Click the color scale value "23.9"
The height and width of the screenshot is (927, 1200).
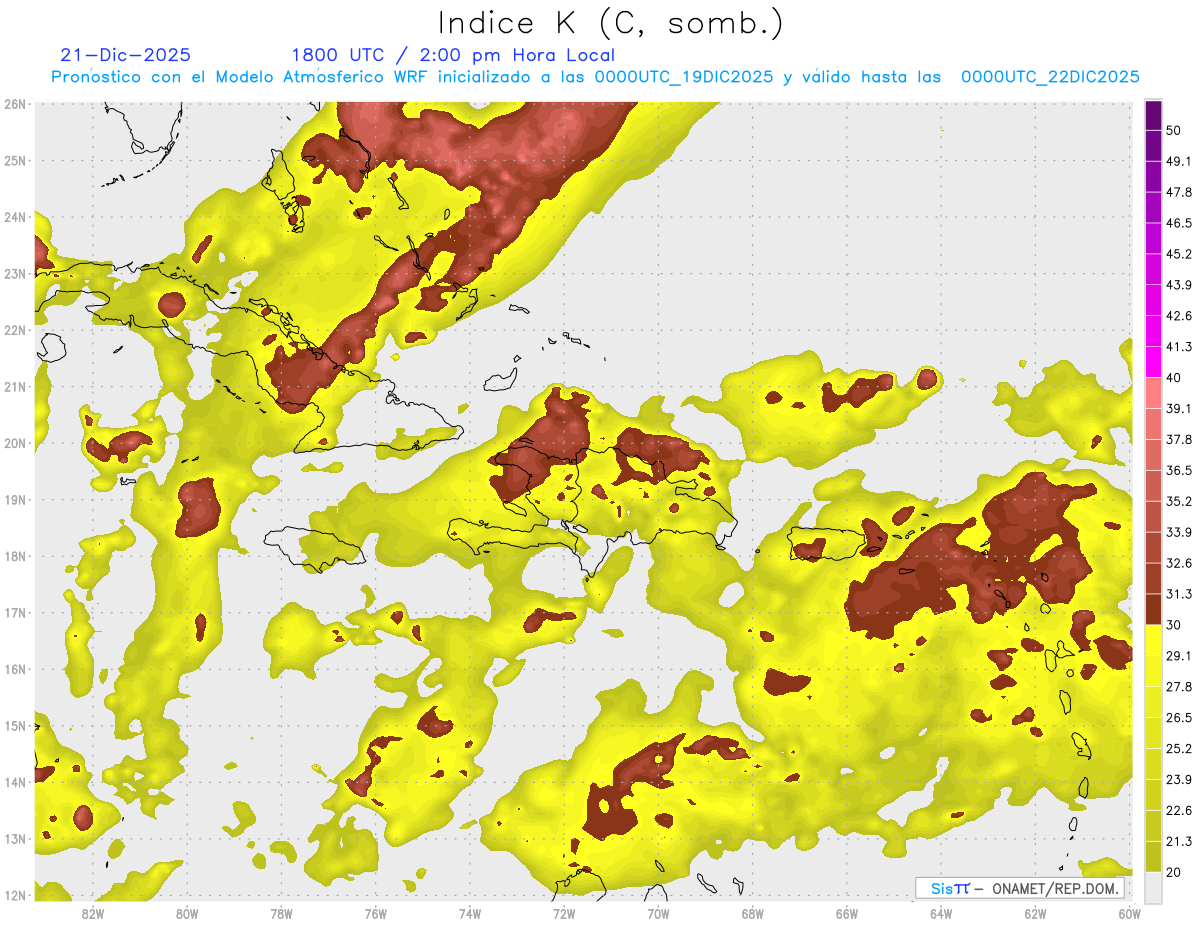click(x=1178, y=779)
